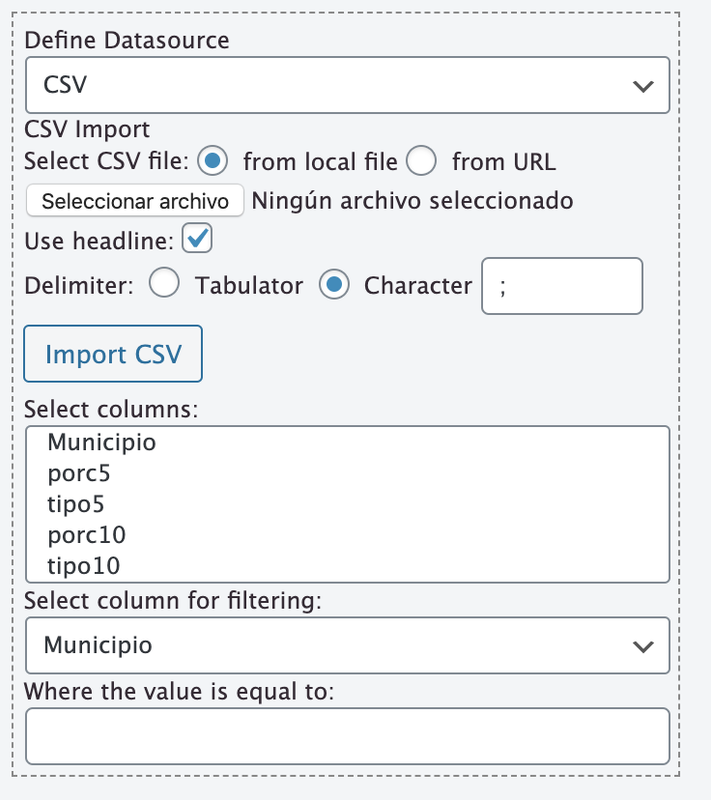Viewport: 711px width, 800px height.
Task: Toggle the Use headline checkbox
Action: point(197,239)
